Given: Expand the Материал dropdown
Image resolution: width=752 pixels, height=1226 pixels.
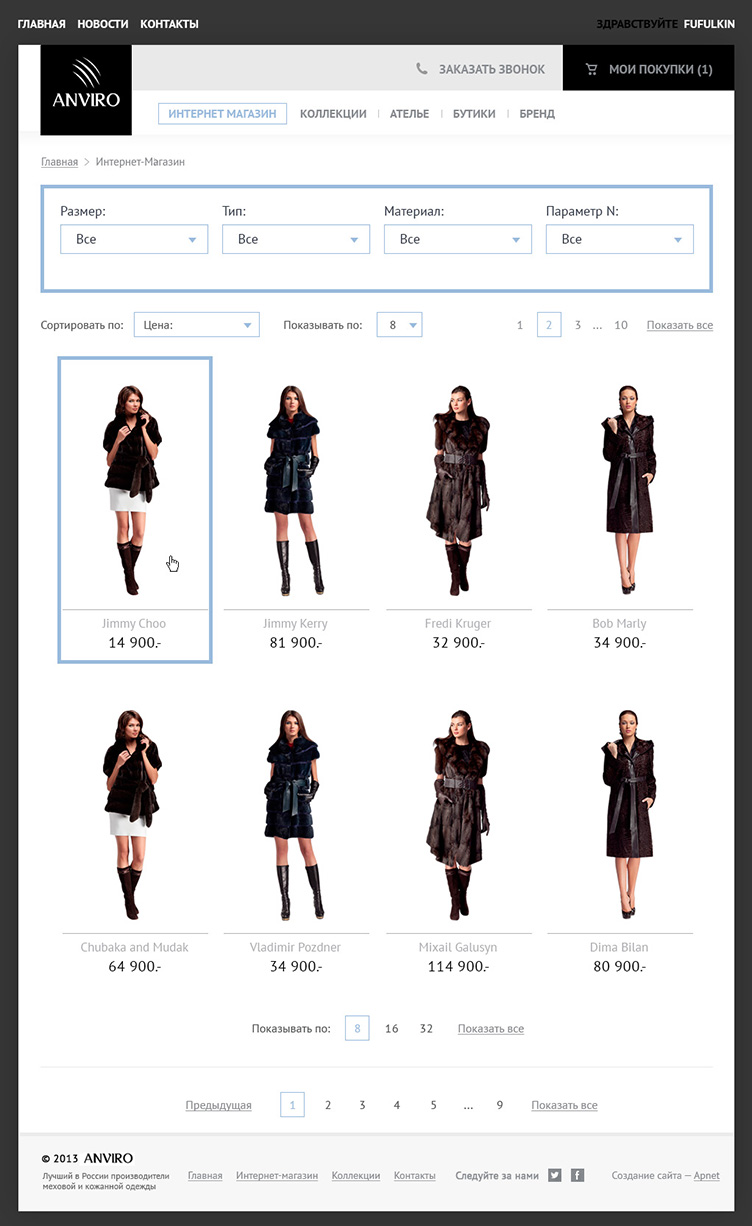Looking at the screenshot, I should 458,239.
